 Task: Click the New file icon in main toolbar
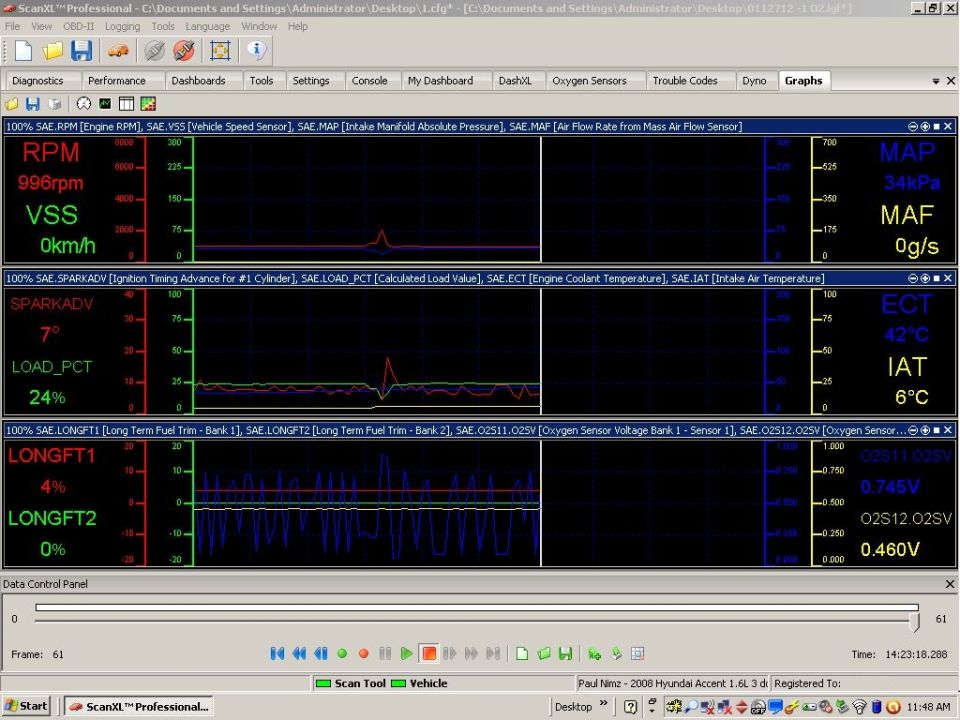pos(23,51)
